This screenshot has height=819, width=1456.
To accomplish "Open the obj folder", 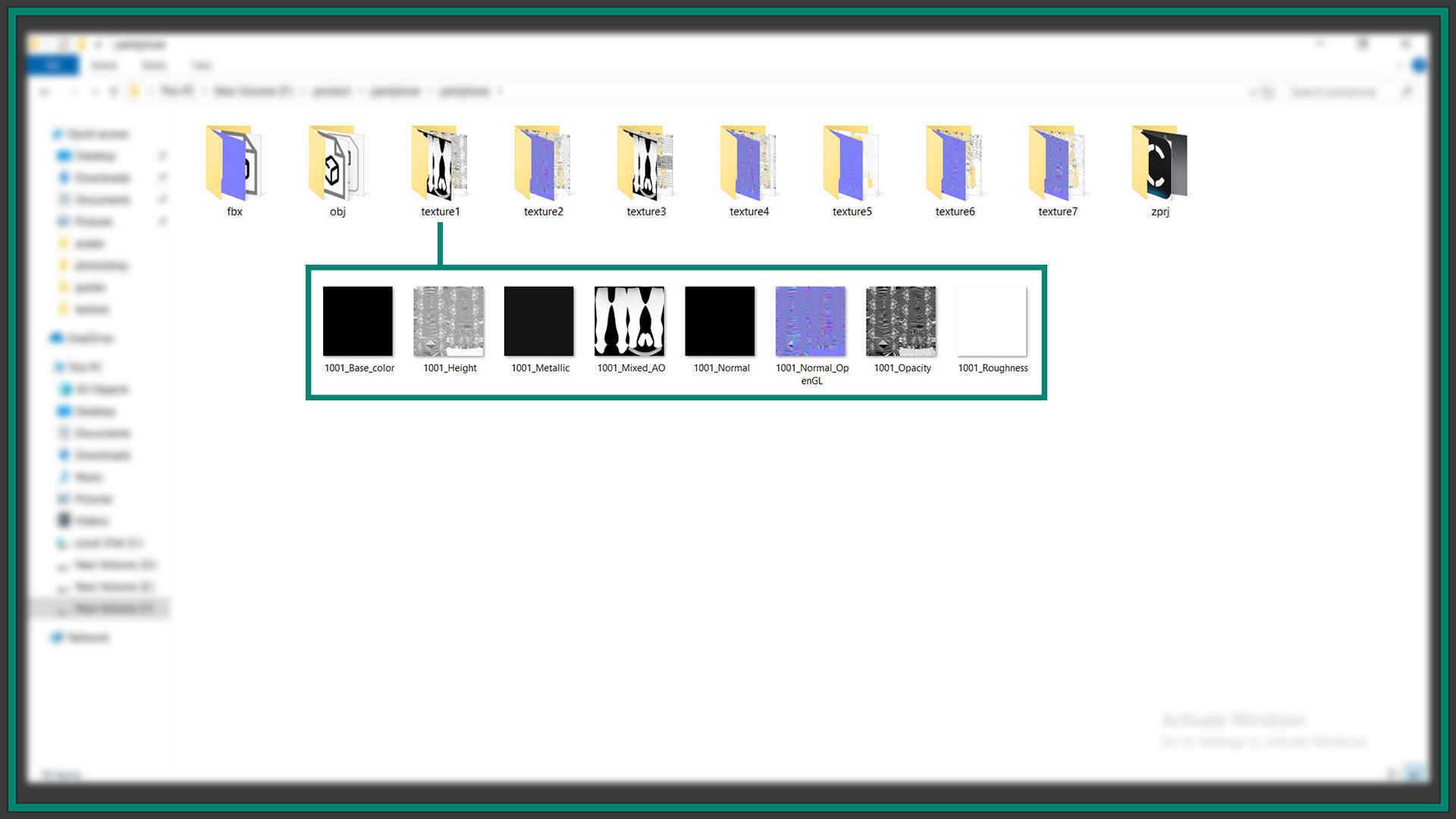I will point(337,165).
